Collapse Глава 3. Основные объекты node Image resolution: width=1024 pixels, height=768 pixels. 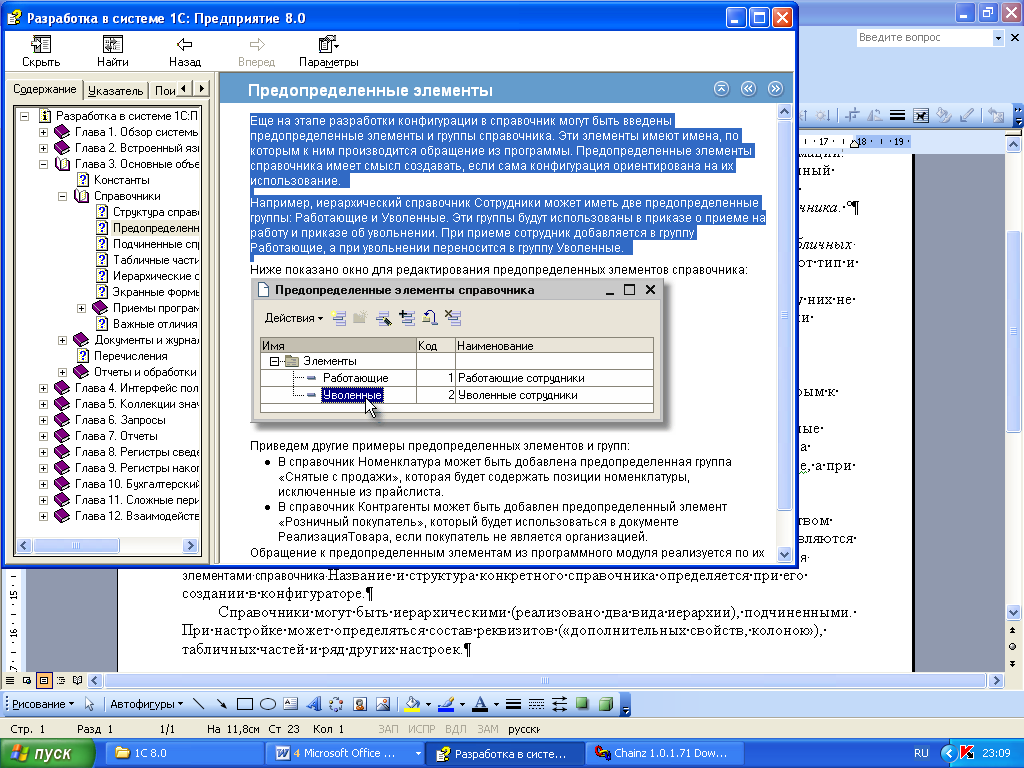pos(43,164)
